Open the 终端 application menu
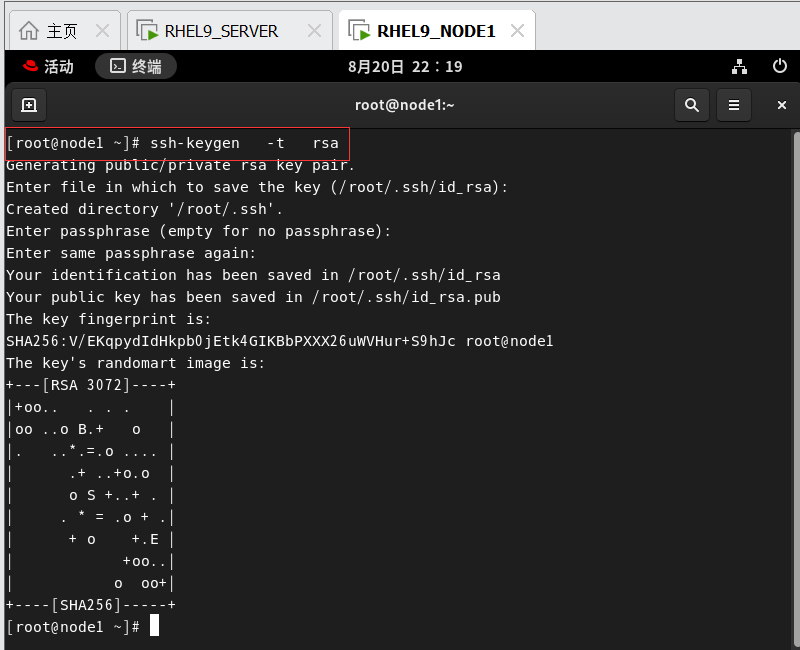The width and height of the screenshot is (800, 650). tap(136, 66)
